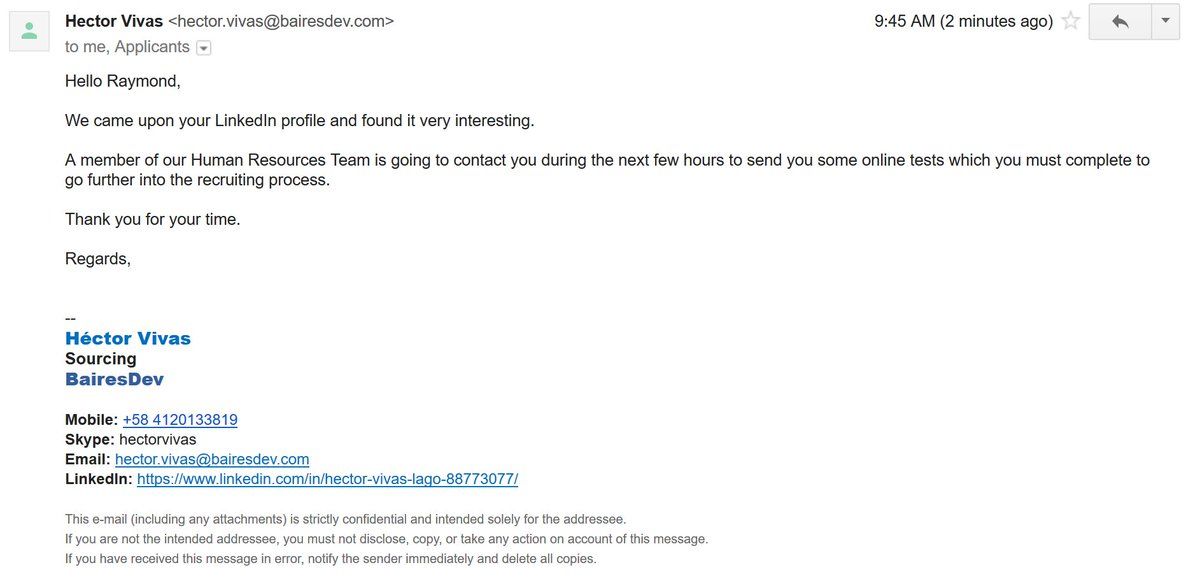Screen dimensions: 1200x579
Task: Click the confidentiality disclaimer text
Action: (x=386, y=539)
